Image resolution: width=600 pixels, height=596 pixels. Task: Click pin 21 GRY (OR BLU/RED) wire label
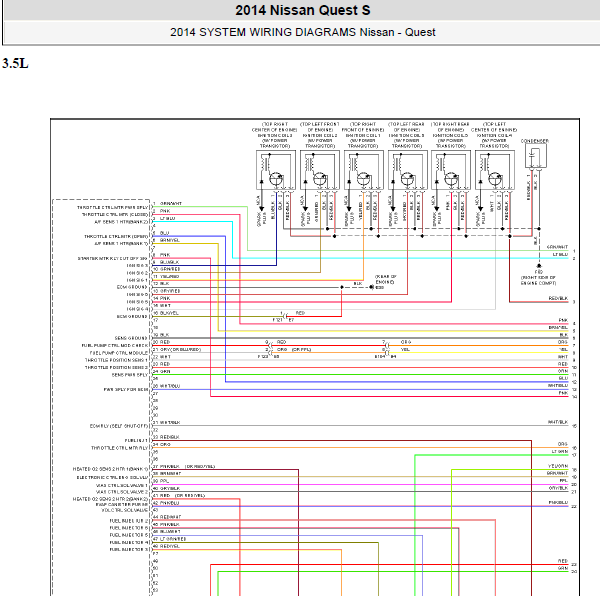(x=180, y=349)
